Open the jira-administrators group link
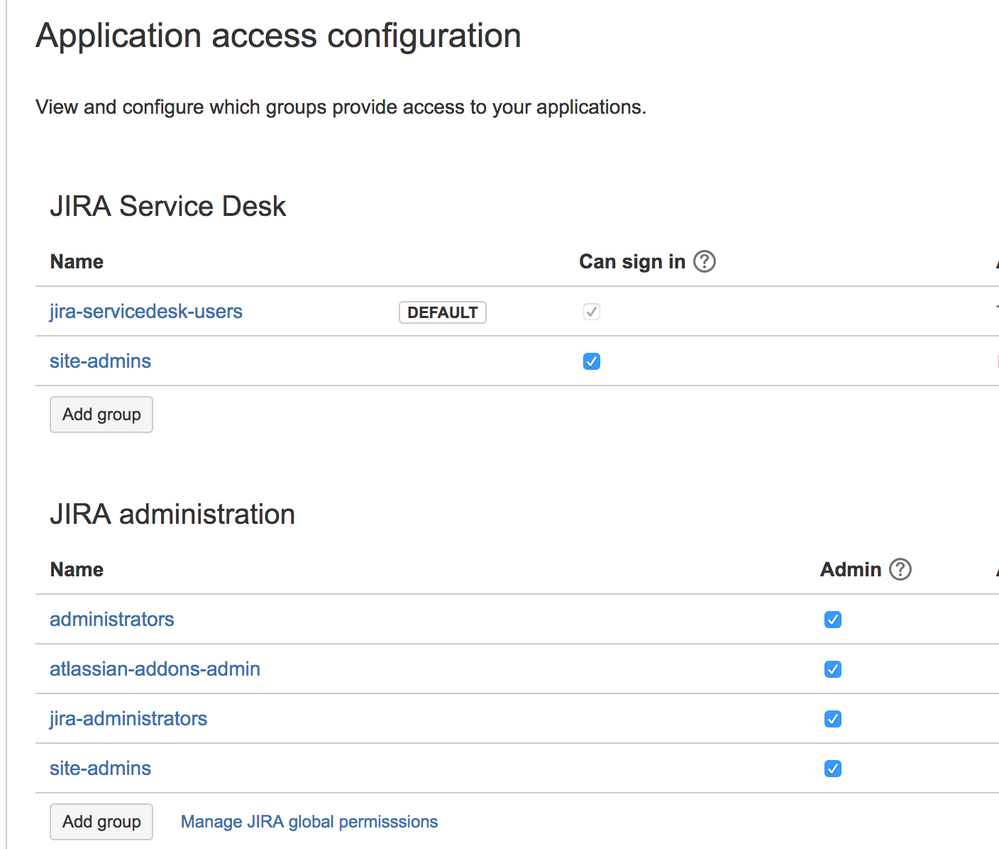The width and height of the screenshot is (999, 849). point(128,718)
